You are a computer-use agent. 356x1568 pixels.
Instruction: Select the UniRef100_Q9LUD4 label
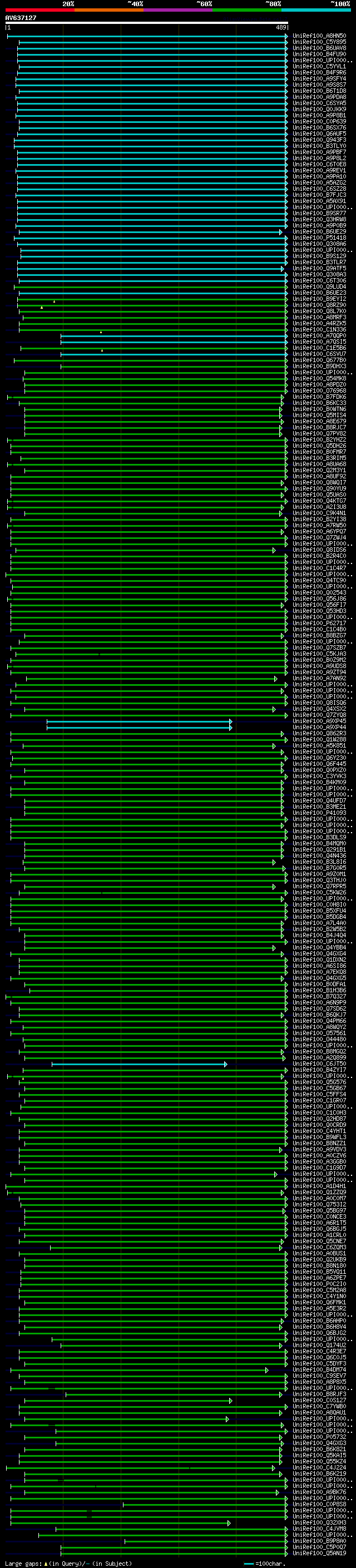tap(319, 286)
